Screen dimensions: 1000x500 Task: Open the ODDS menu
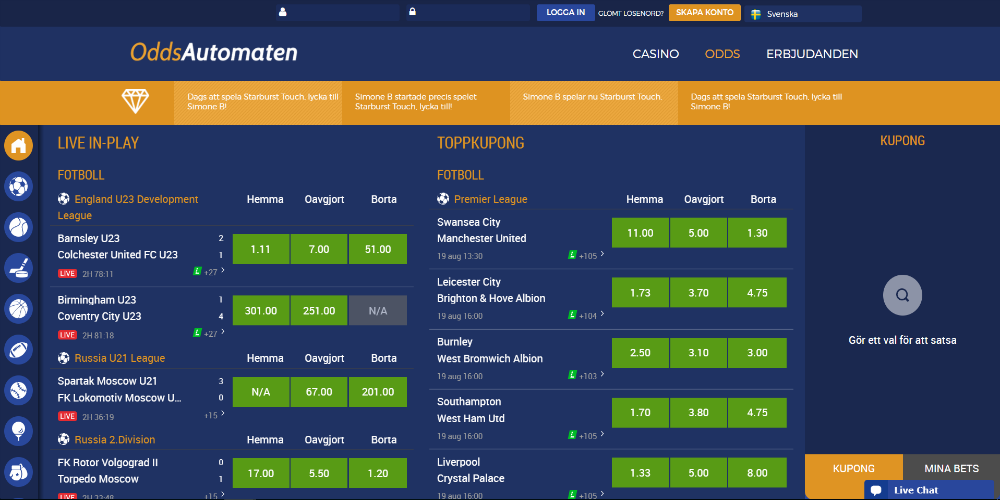click(x=723, y=54)
